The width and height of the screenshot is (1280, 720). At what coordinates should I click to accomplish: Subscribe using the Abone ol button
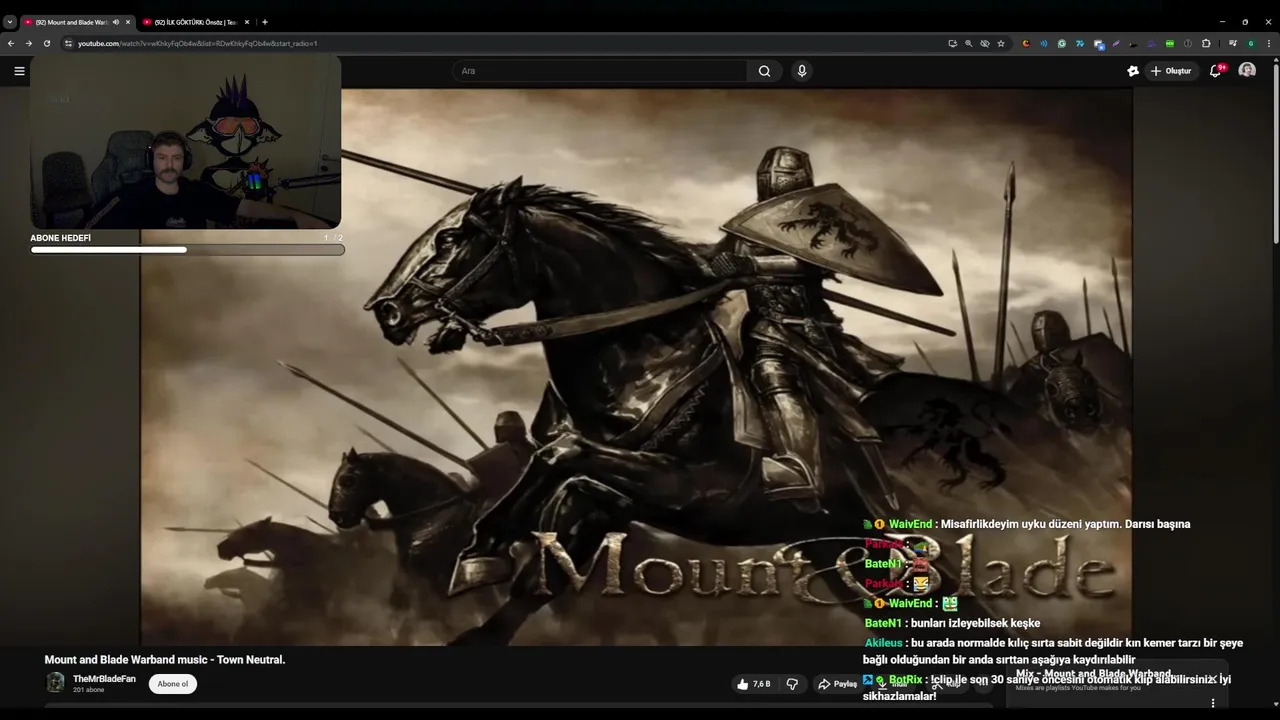point(173,684)
